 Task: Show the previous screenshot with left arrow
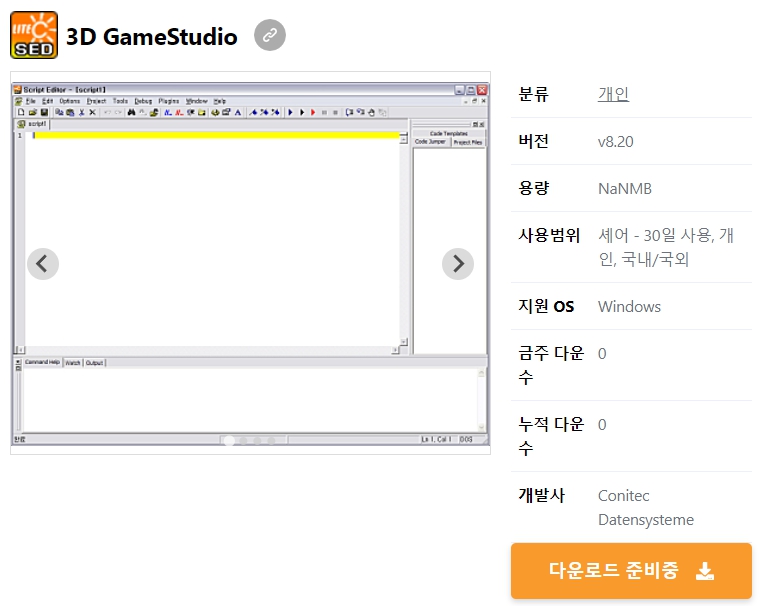click(43, 264)
